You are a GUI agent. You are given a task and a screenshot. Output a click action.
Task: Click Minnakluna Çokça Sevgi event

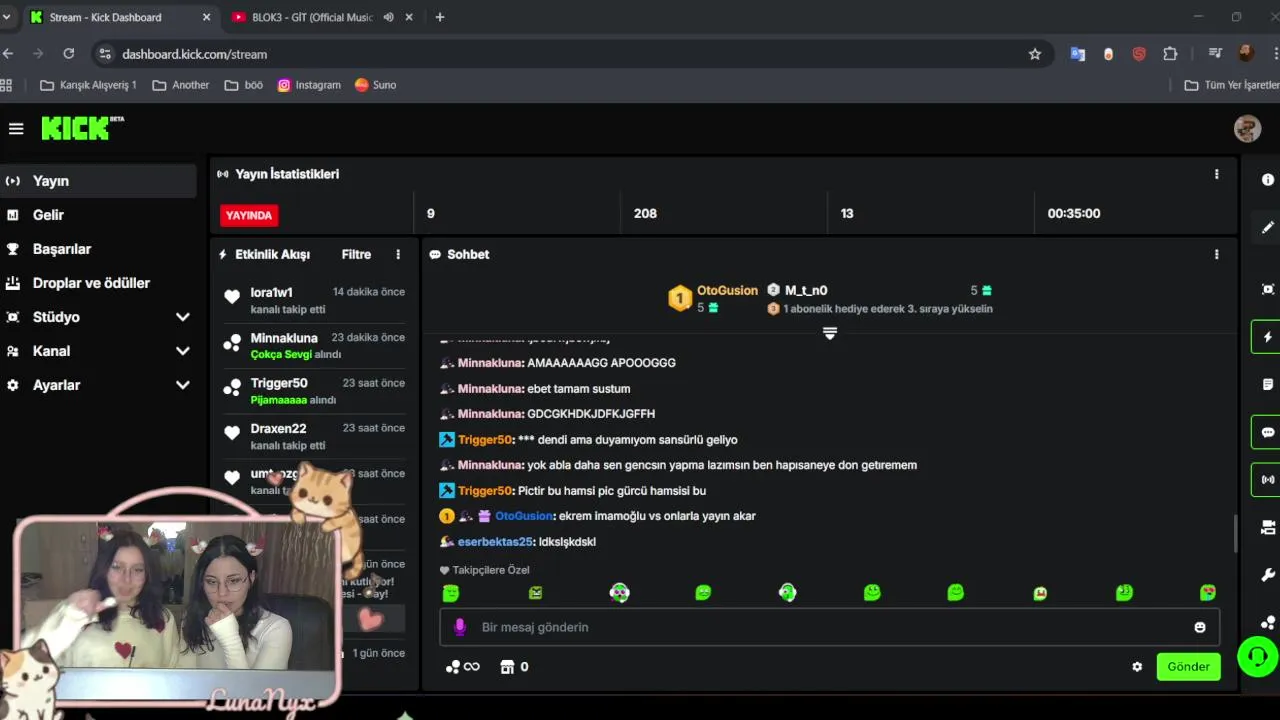pos(314,345)
